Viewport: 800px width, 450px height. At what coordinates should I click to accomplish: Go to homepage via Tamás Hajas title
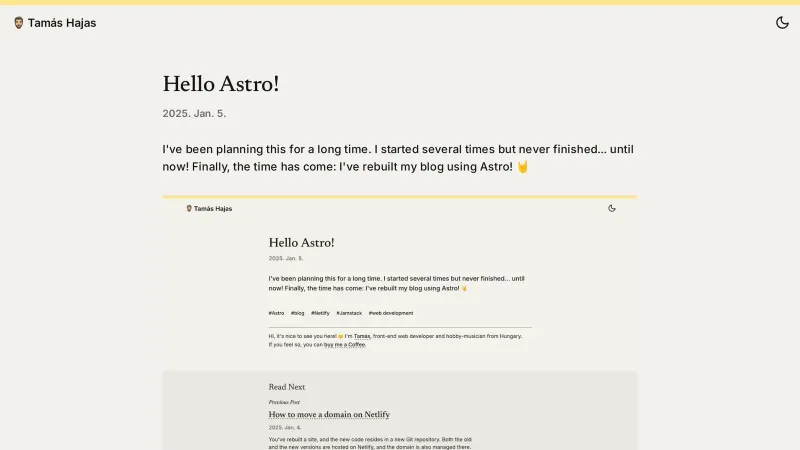pos(62,23)
